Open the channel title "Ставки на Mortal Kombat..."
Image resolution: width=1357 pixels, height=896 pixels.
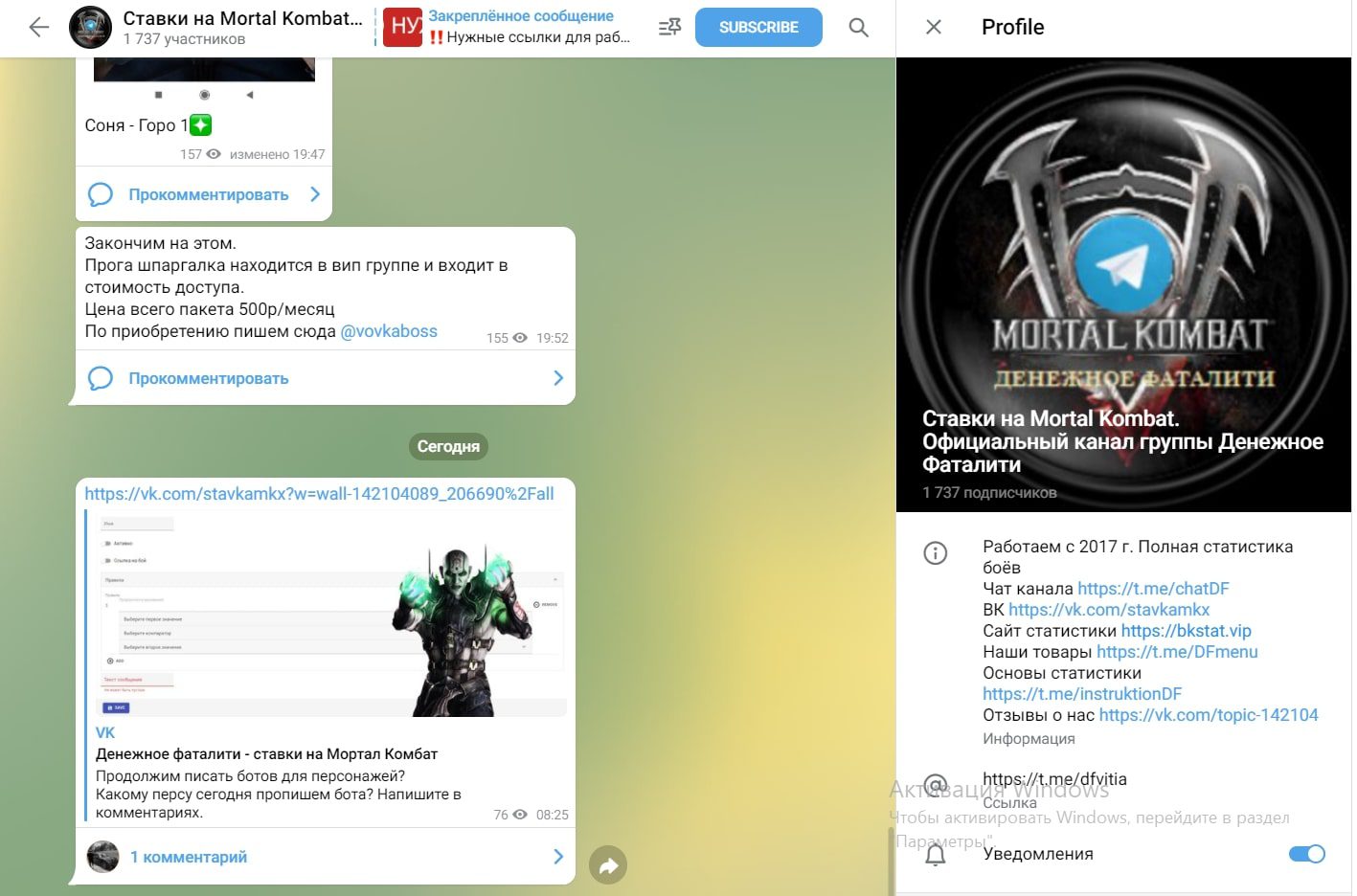(243, 17)
